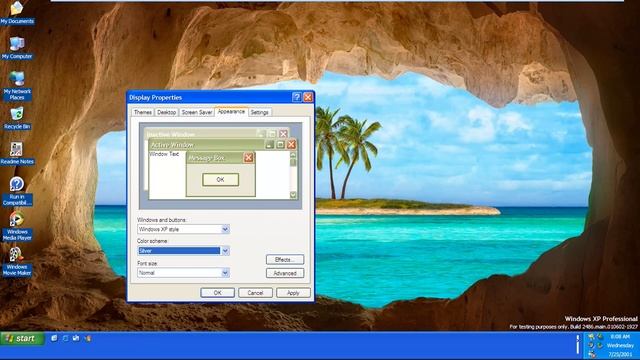Click the preview window's vertical scrollbar

pyautogui.click(x=293, y=175)
